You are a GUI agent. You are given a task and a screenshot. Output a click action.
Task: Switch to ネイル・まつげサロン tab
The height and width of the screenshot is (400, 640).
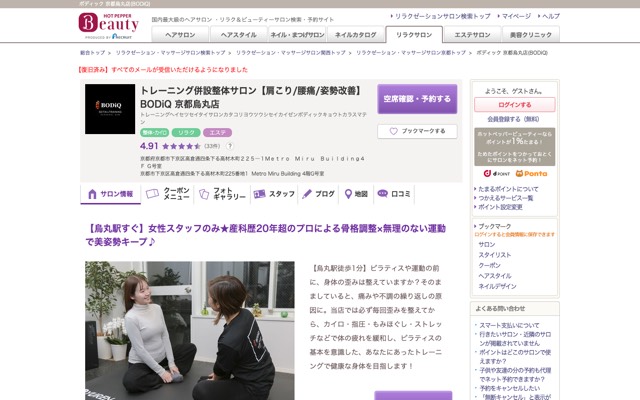297,35
